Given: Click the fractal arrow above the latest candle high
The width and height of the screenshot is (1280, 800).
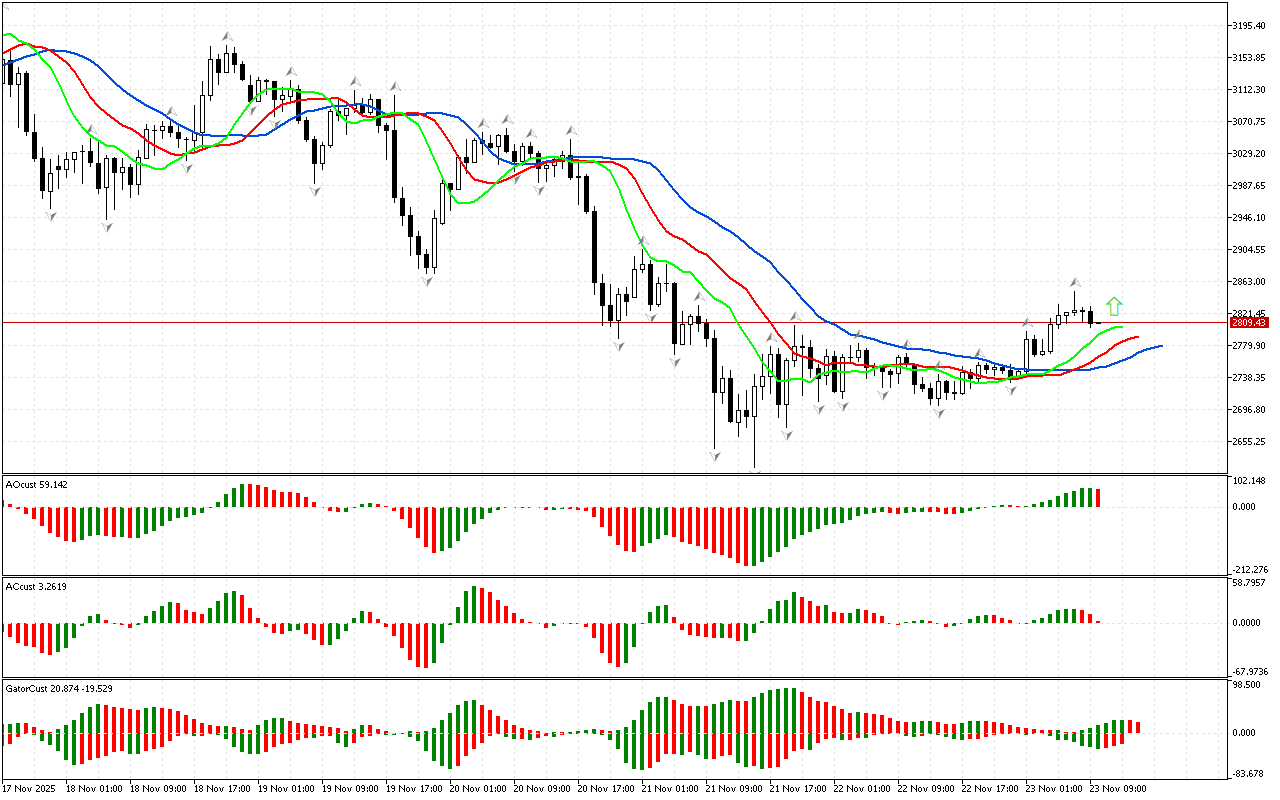Looking at the screenshot, I should (1076, 283).
